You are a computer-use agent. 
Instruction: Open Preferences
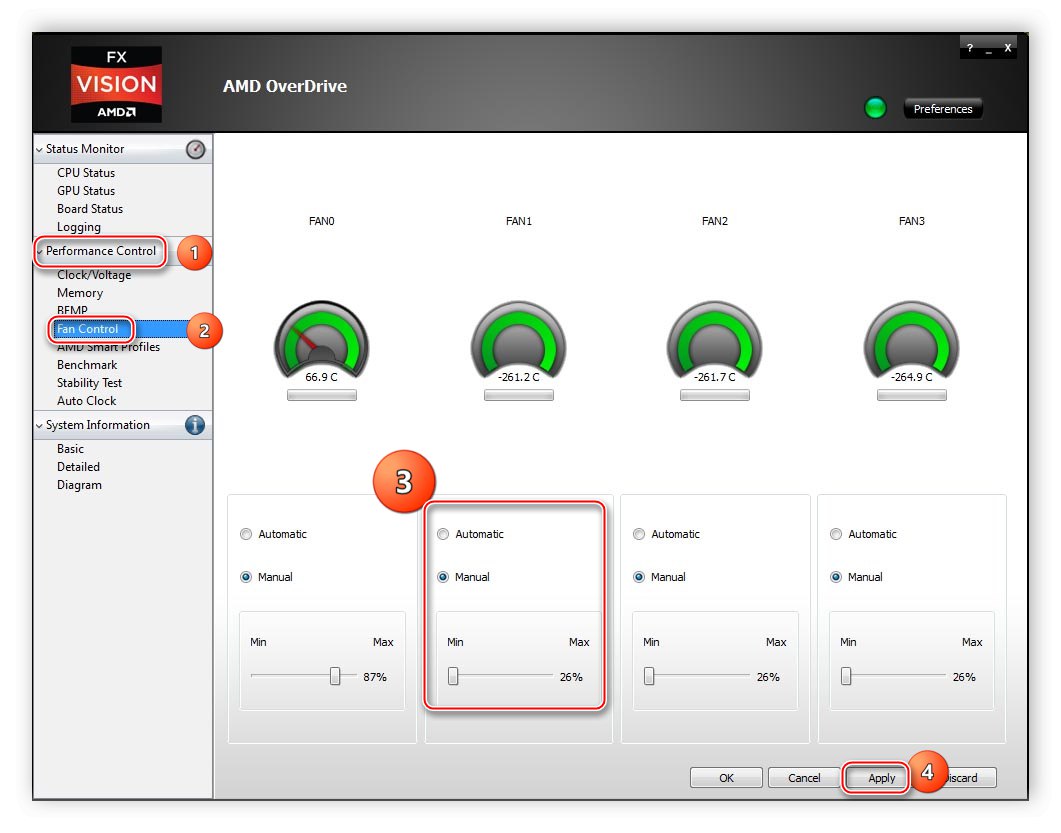943,109
